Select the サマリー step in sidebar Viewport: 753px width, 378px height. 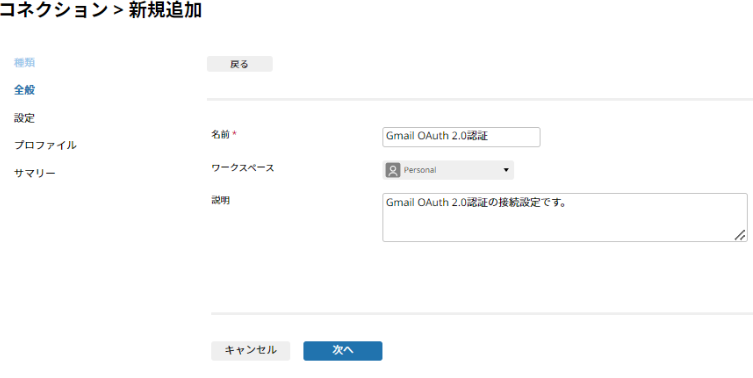(x=35, y=173)
